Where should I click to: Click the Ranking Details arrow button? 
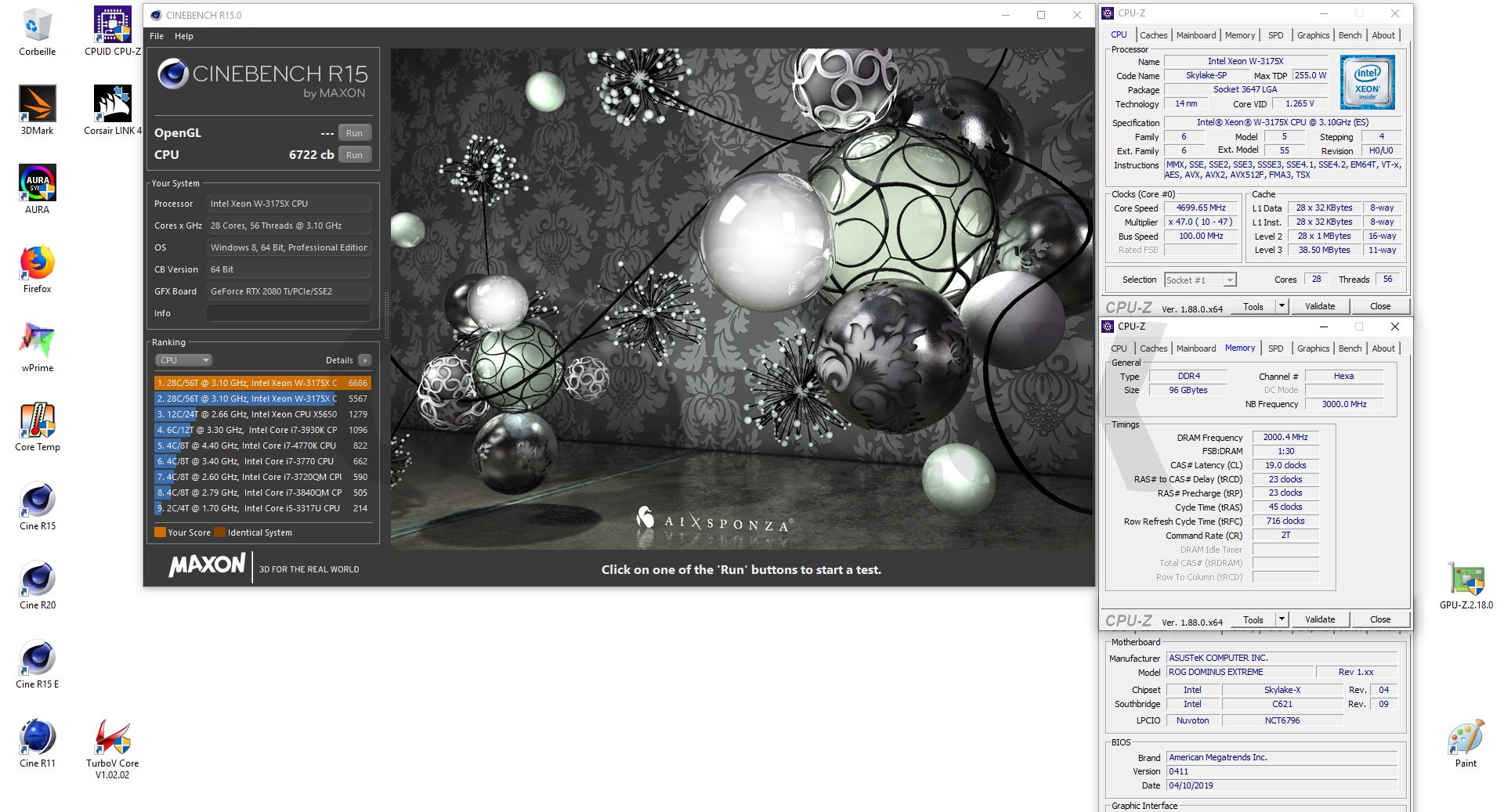[365, 360]
